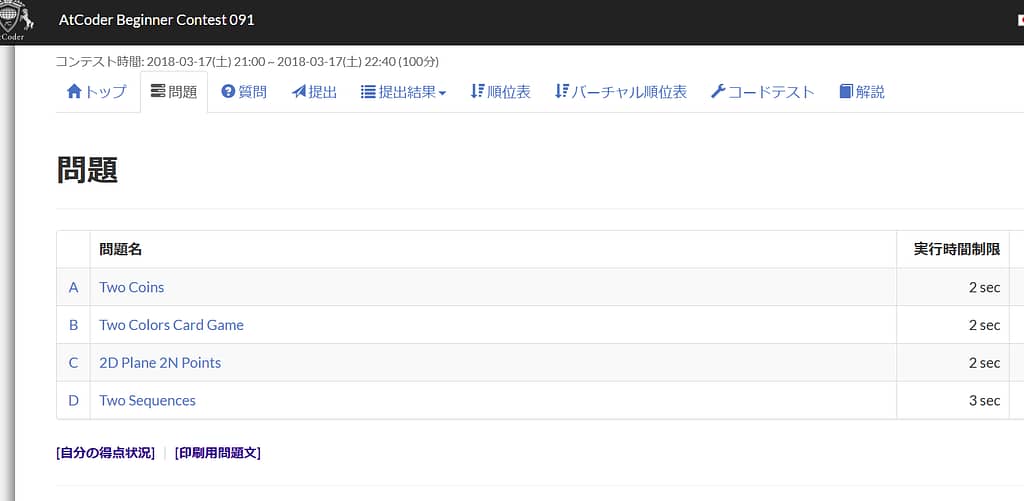Viewport: 1024px width, 501px height.
Task: Click the wrench icon beside コードテスト
Action: point(718,91)
